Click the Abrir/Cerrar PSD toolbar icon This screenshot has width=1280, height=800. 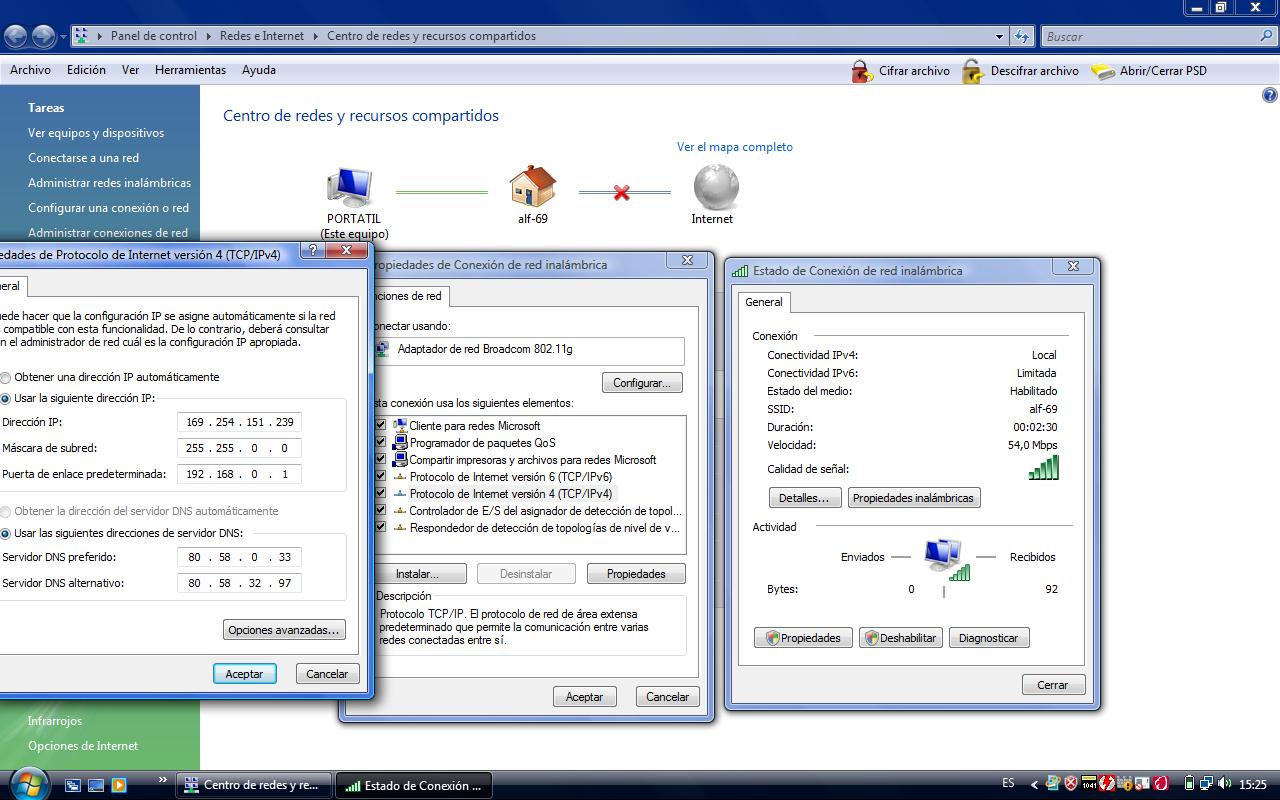pyautogui.click(x=1103, y=72)
